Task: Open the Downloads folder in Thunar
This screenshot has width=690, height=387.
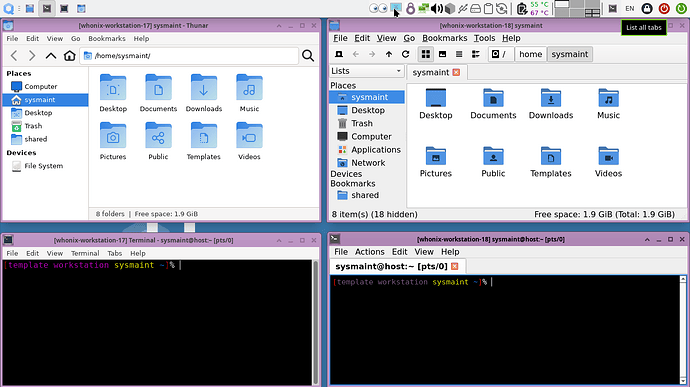Action: tap(204, 93)
